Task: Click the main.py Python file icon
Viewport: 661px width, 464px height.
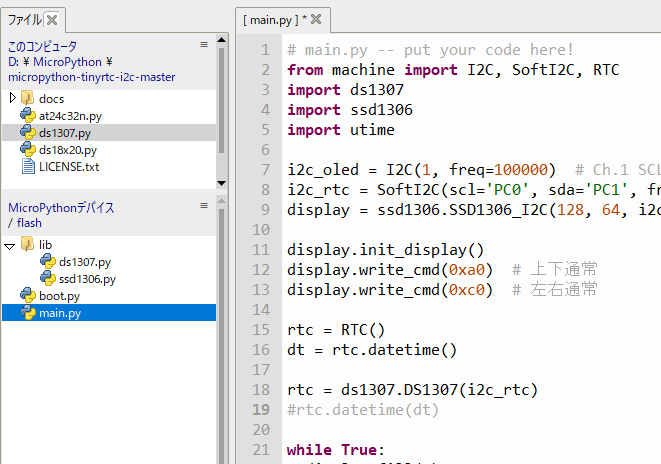Action: [28, 313]
